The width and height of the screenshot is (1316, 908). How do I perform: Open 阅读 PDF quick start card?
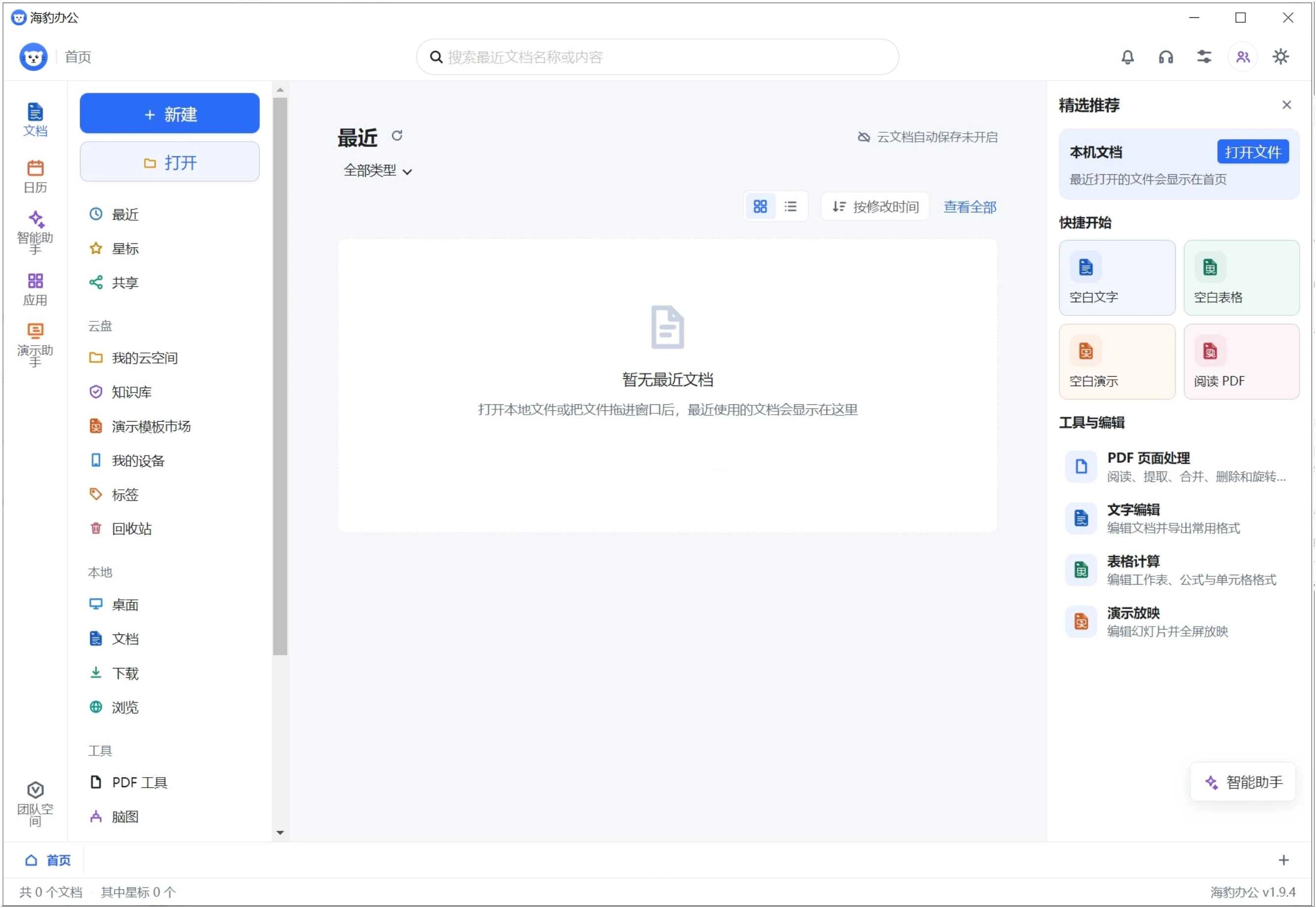(1241, 361)
